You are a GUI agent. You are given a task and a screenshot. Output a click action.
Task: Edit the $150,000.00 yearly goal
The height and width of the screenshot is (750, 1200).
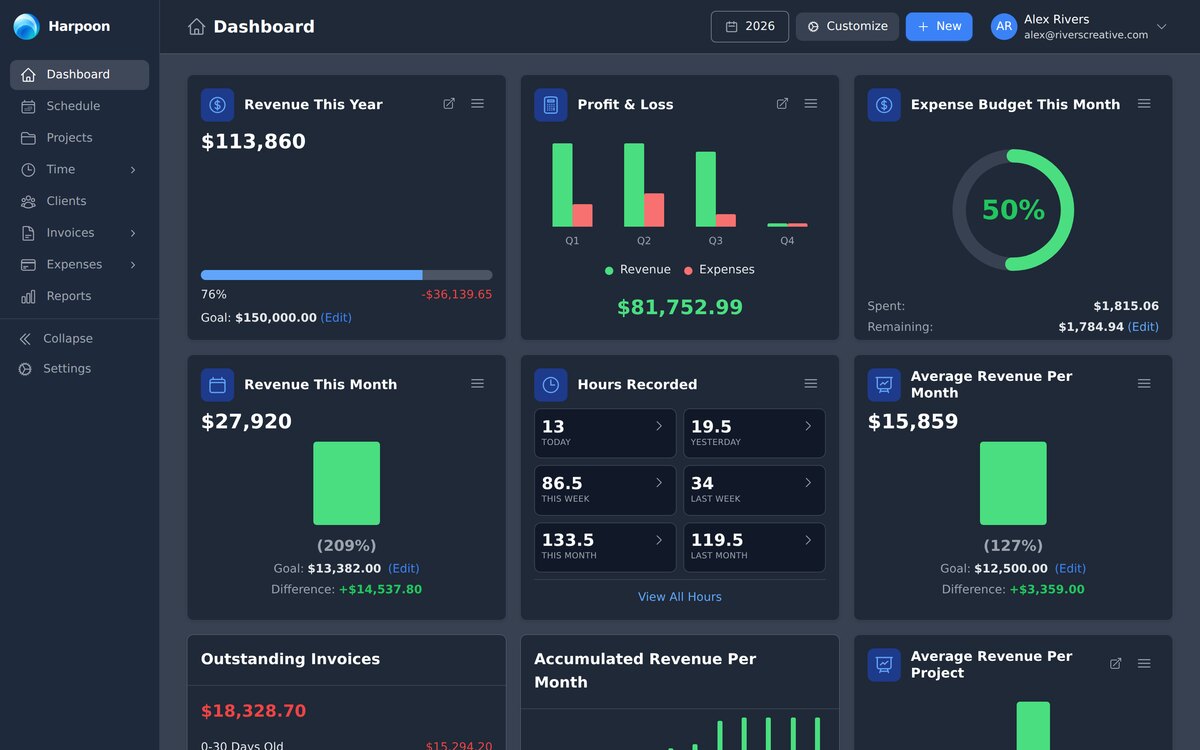click(x=336, y=318)
